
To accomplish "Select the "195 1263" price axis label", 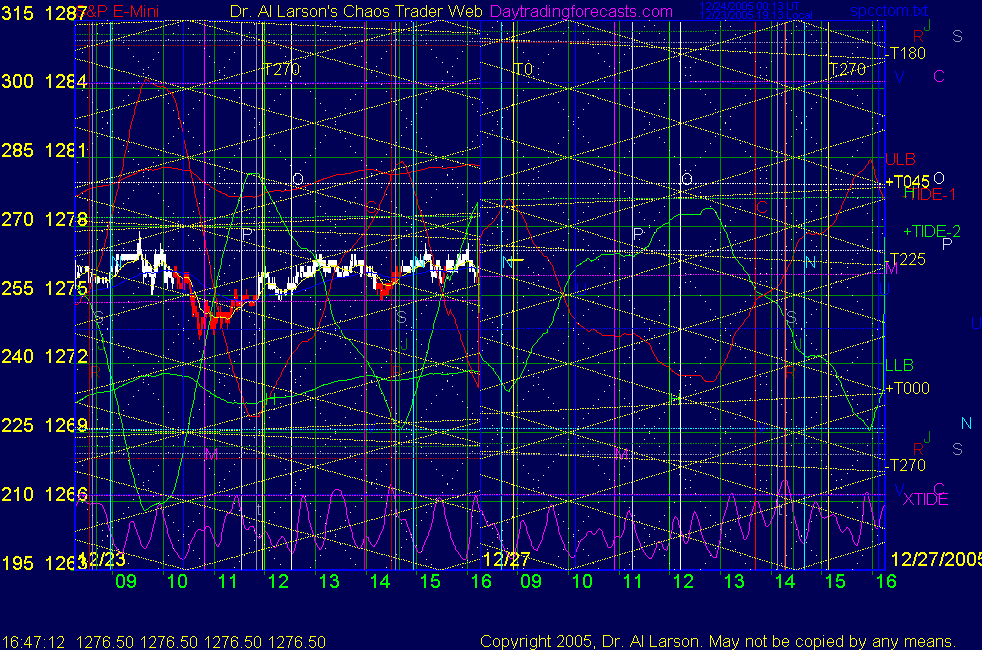I will coord(43,563).
